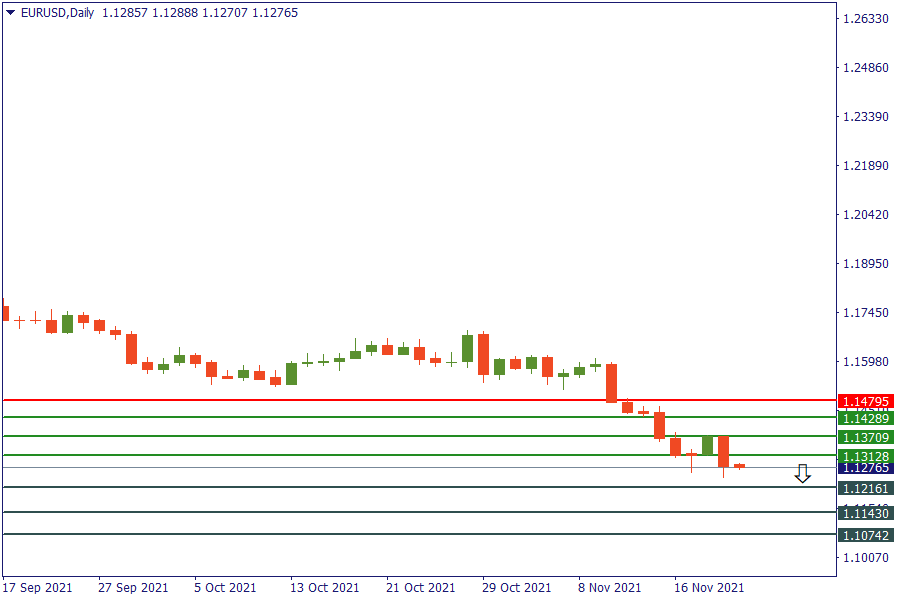Select the lowest dark horizontal line on chart

pyautogui.click(x=419, y=534)
